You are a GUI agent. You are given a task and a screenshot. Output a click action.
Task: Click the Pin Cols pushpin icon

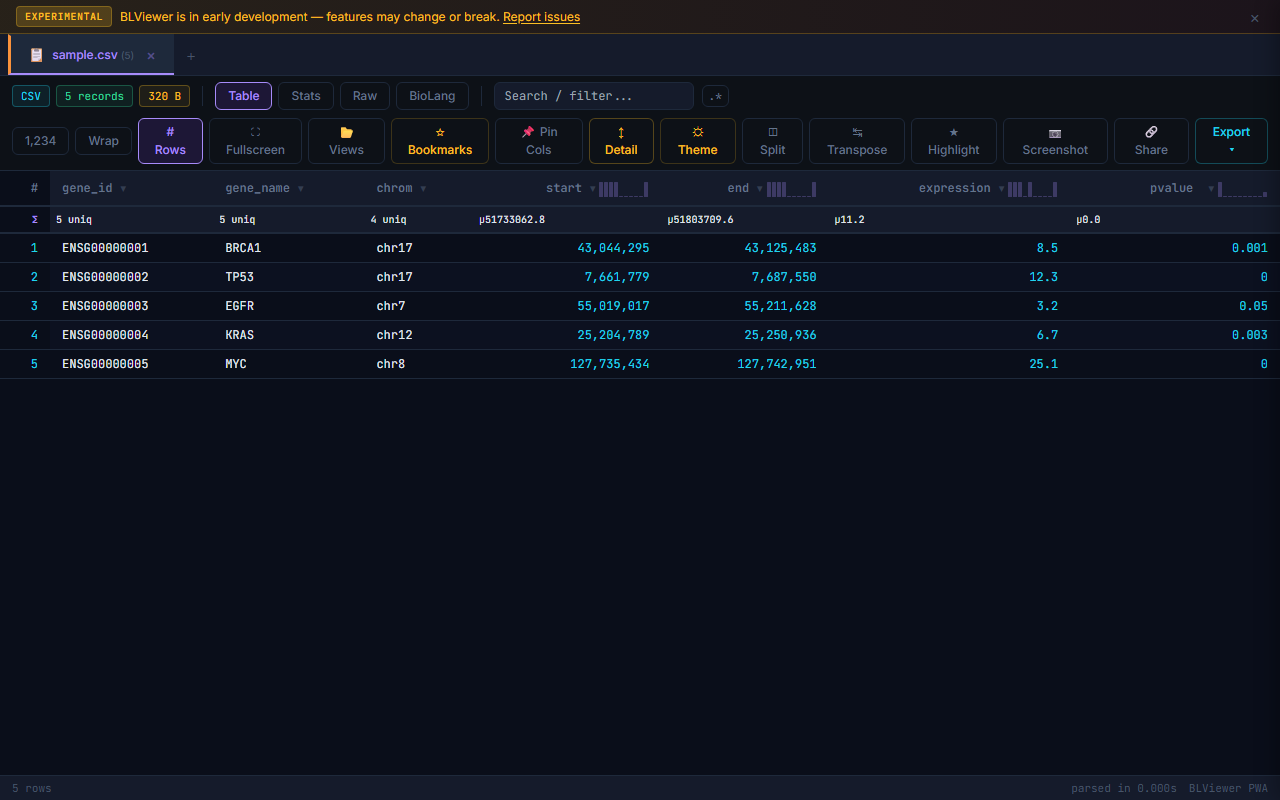(x=528, y=132)
